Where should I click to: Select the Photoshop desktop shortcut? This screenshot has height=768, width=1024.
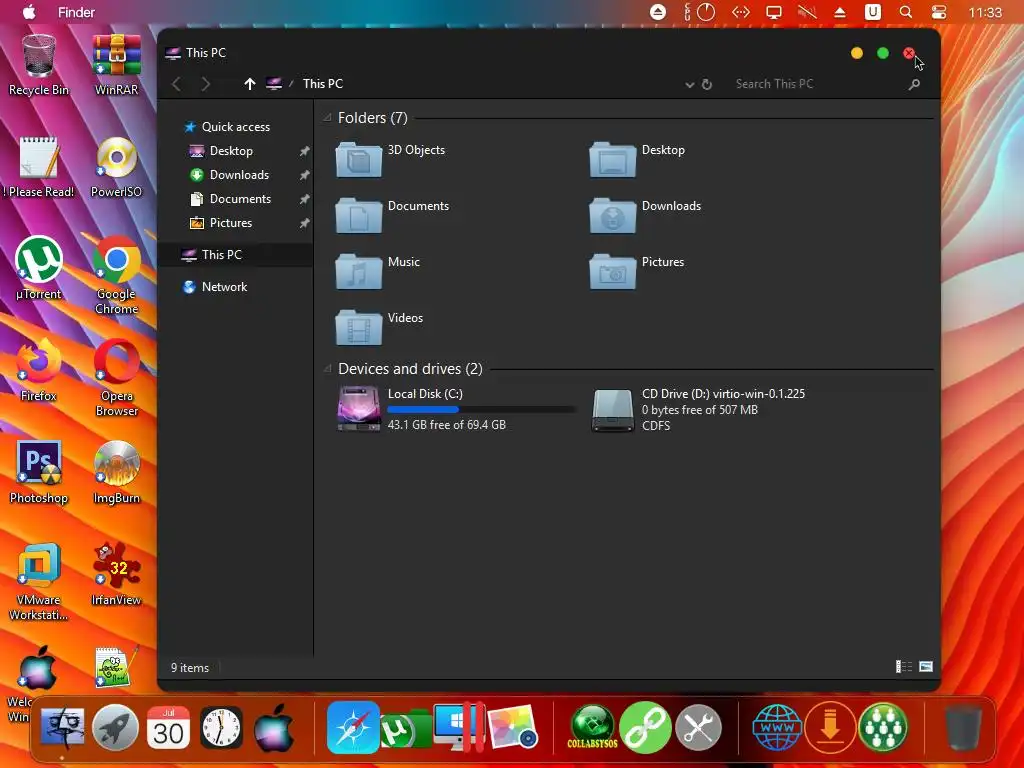click(x=39, y=473)
